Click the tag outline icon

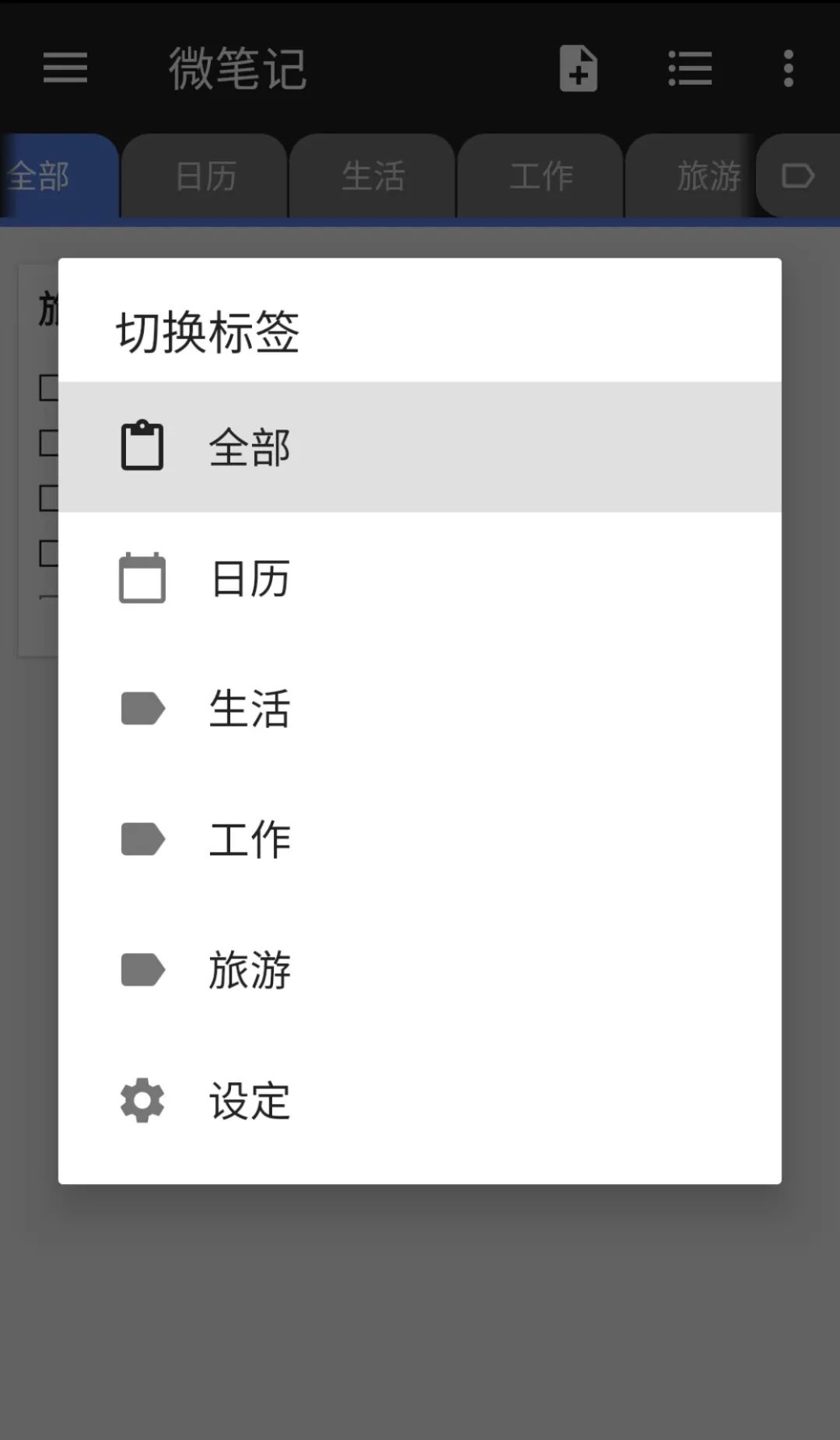pyautogui.click(x=798, y=176)
